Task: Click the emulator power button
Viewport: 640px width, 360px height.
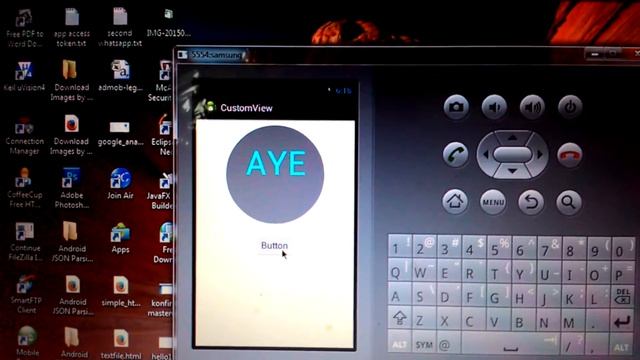Action: [570, 107]
